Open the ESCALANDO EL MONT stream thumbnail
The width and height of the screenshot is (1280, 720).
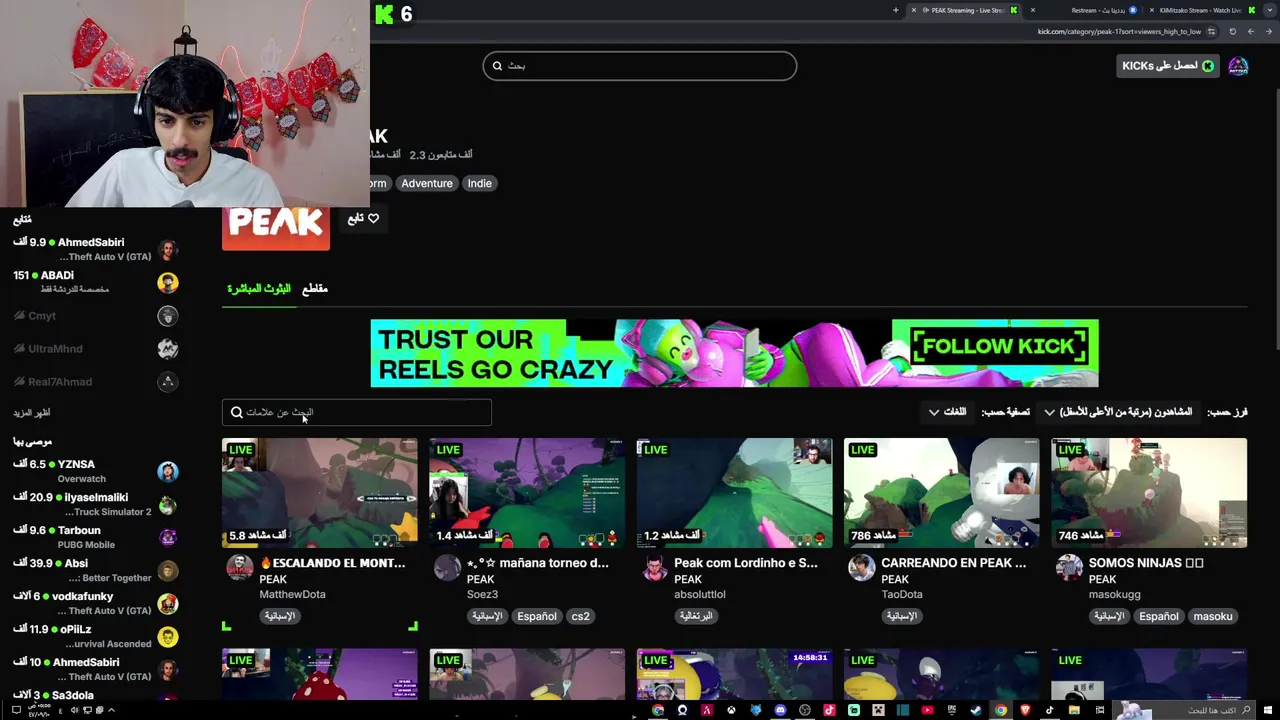coord(320,493)
